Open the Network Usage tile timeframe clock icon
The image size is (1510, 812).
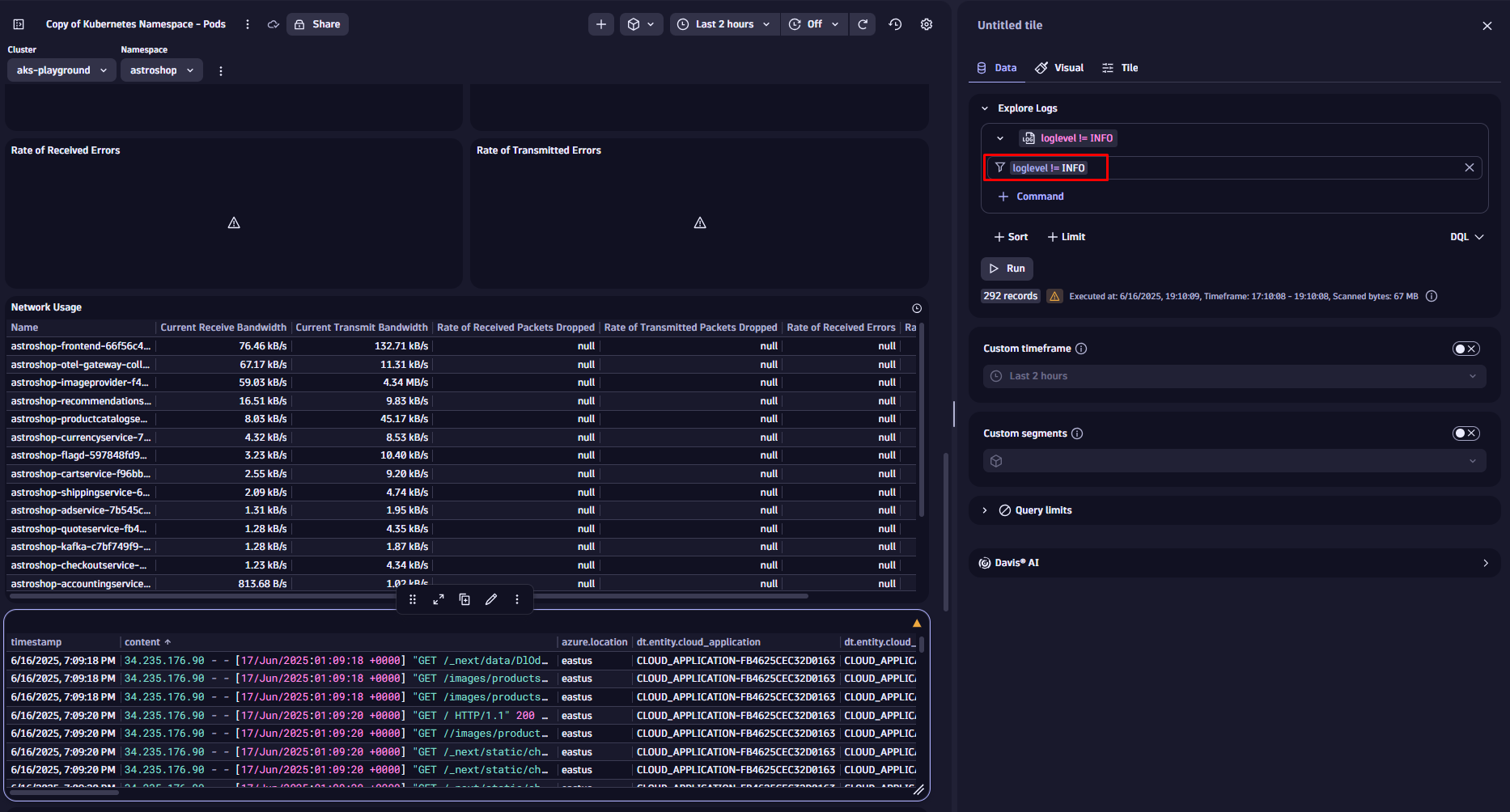click(x=916, y=307)
